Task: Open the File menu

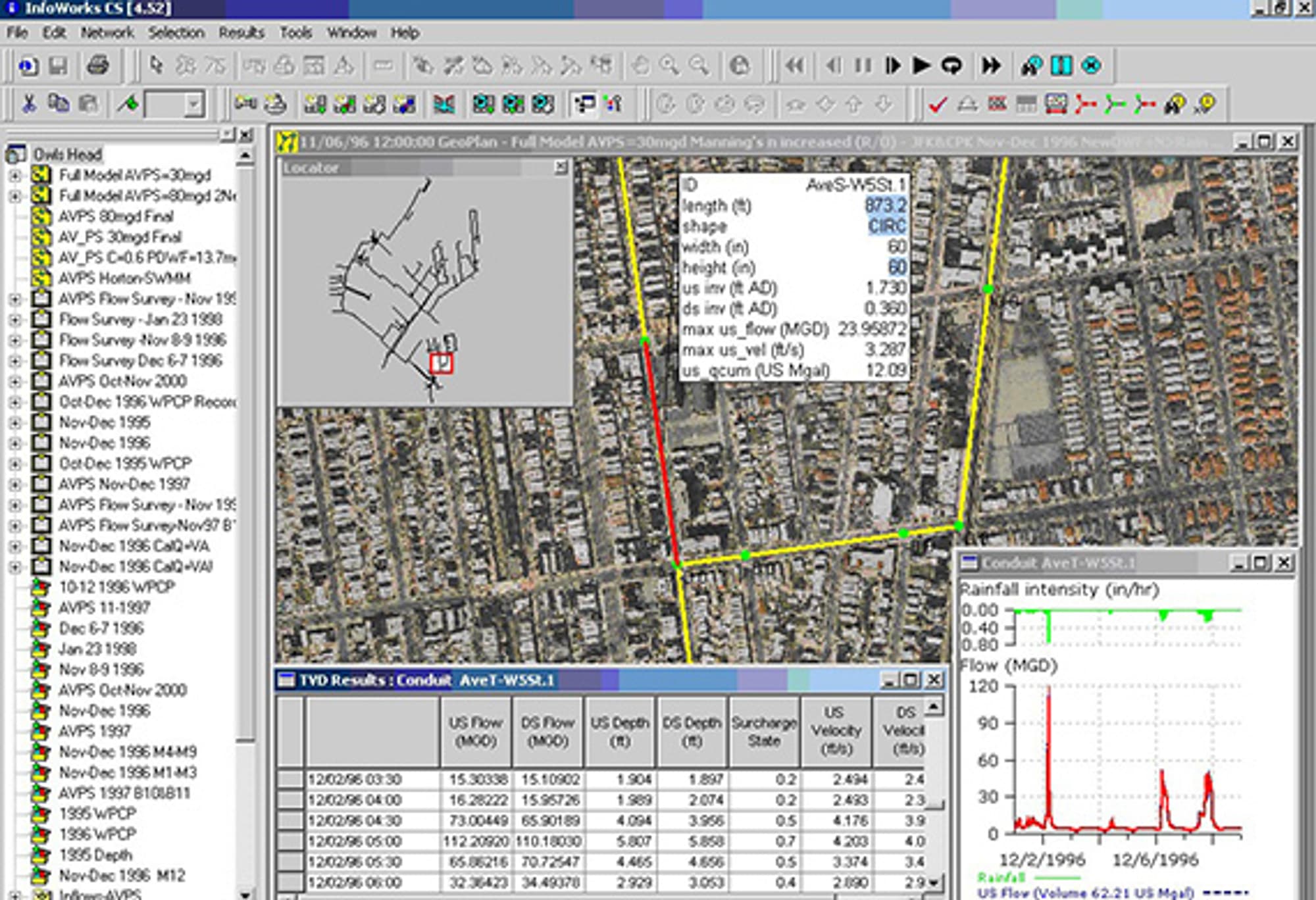Action: (x=17, y=32)
